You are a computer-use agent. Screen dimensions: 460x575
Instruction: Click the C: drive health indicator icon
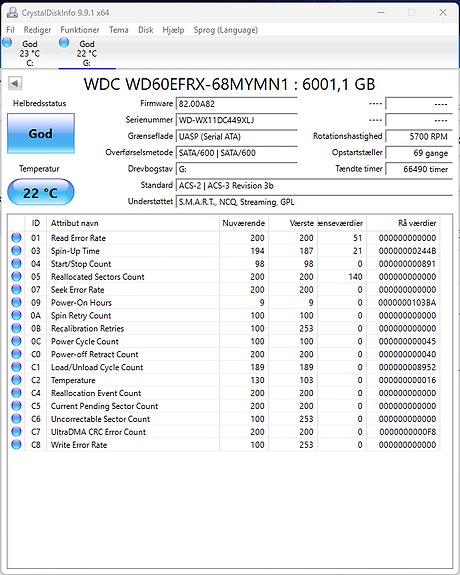[x=7, y=43]
